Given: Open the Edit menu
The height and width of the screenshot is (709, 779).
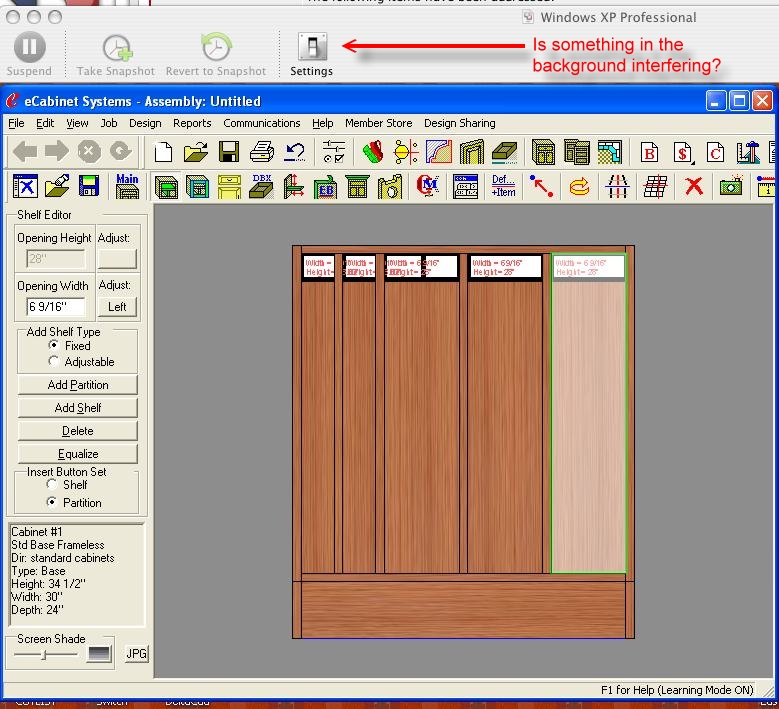Looking at the screenshot, I should point(45,123).
